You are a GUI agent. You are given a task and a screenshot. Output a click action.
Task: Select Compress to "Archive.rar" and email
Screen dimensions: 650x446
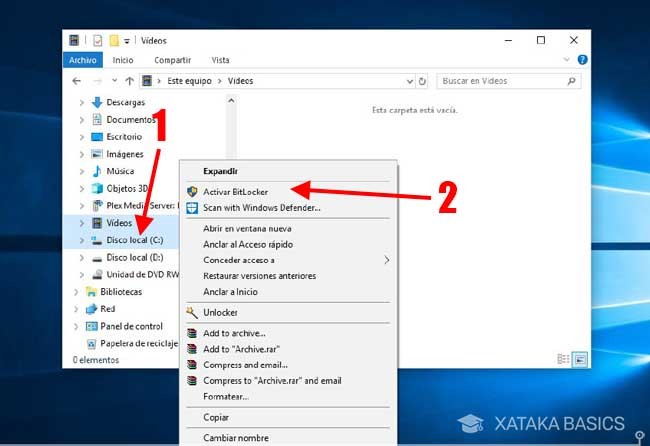click(289, 381)
